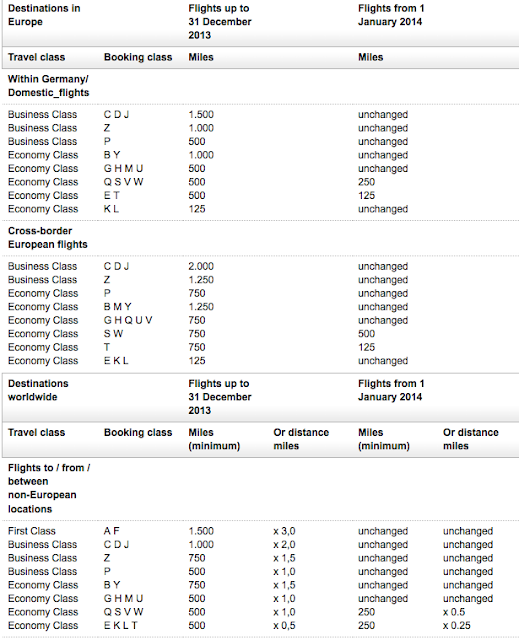Select the 'E K L T' worldwide Economy booking class
The width and height of the screenshot is (519, 640).
click(x=120, y=625)
